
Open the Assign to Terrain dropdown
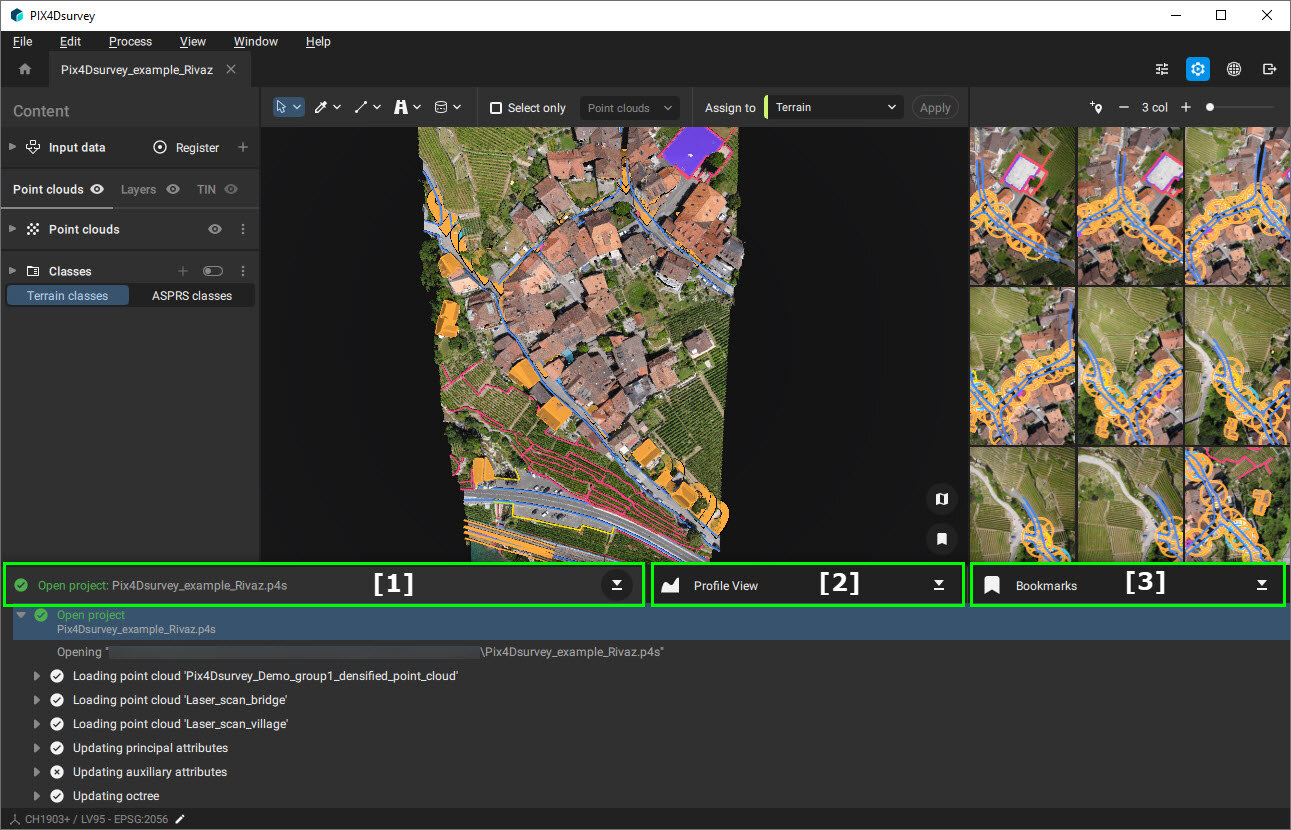pos(836,107)
